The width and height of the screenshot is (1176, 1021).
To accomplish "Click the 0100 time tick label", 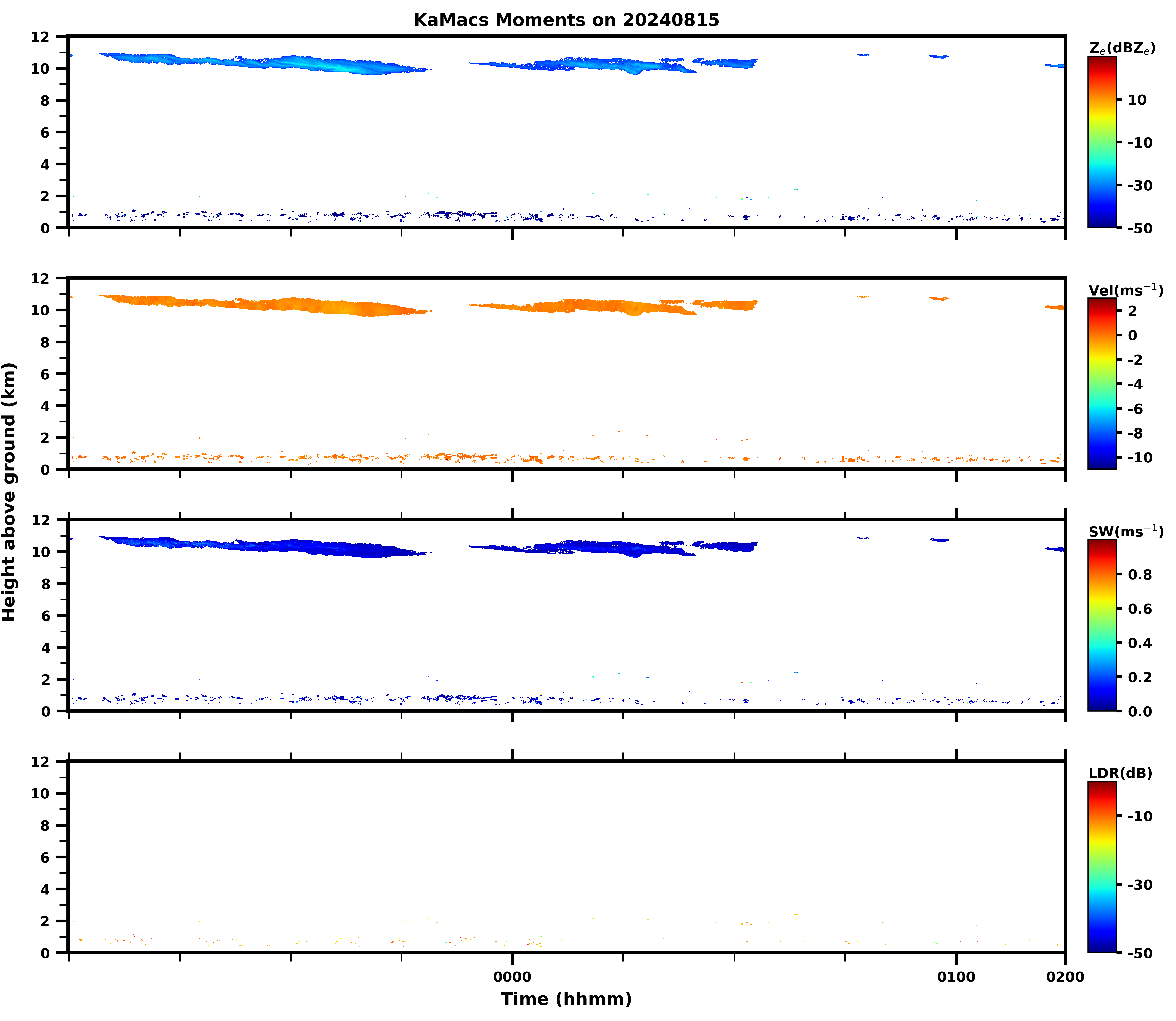I will pos(956,977).
